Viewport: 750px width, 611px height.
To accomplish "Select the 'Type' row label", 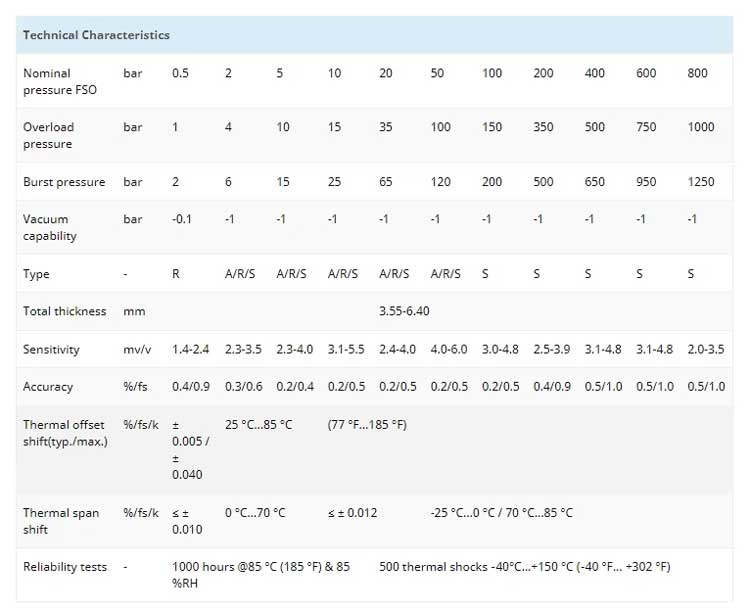I will pos(36,274).
